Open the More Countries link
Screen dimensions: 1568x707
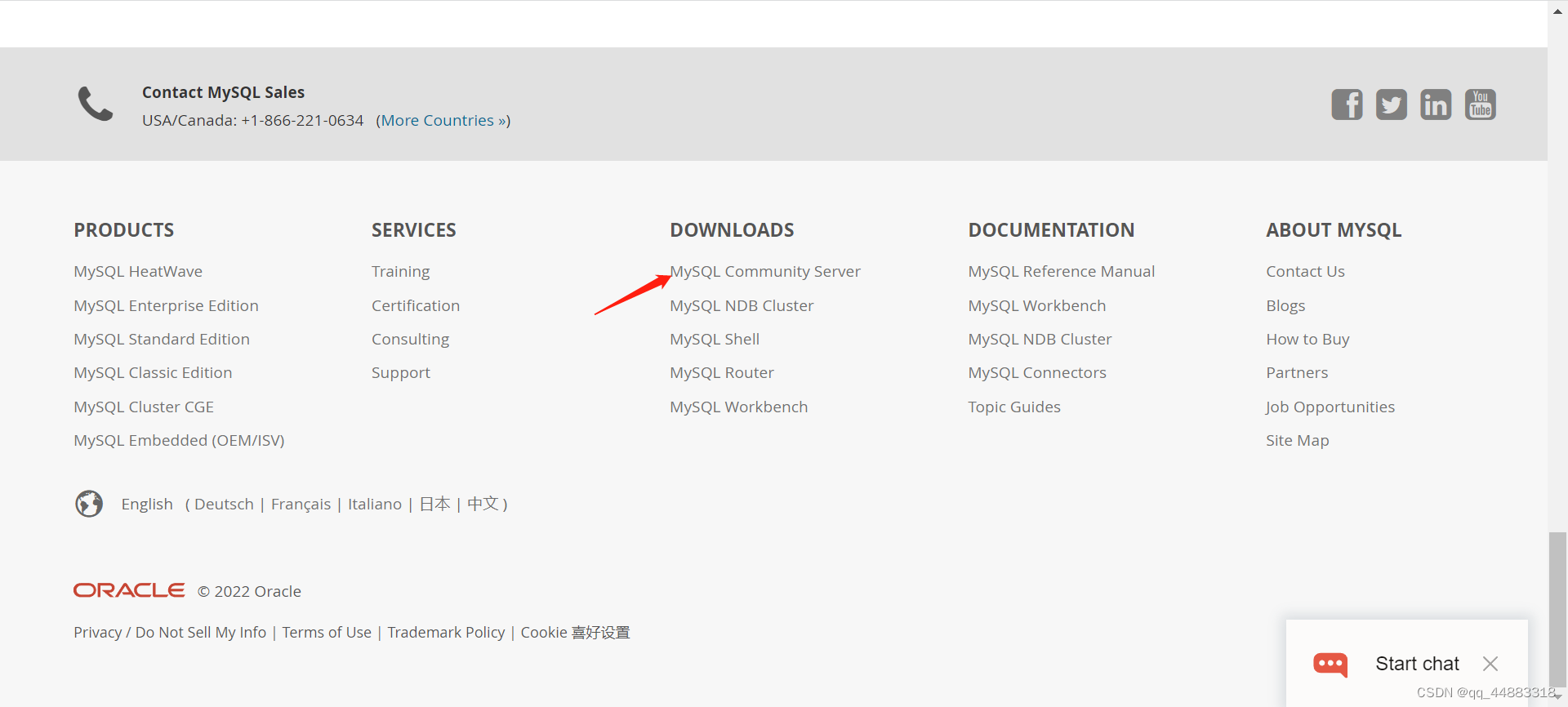point(443,121)
